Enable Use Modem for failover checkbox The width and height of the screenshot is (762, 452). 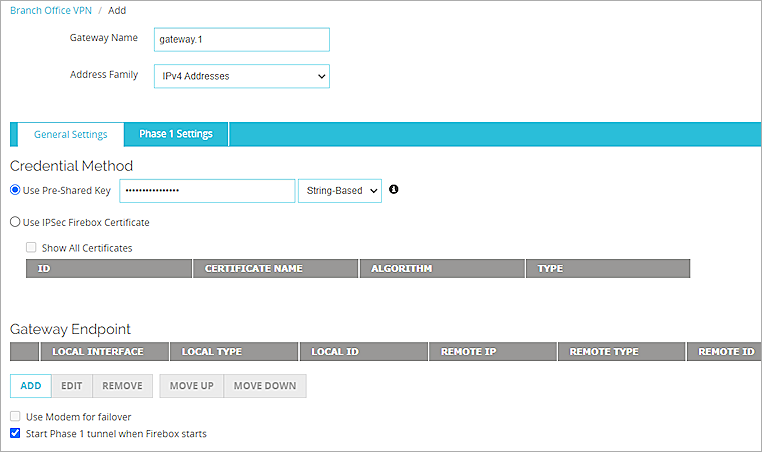tap(16, 416)
